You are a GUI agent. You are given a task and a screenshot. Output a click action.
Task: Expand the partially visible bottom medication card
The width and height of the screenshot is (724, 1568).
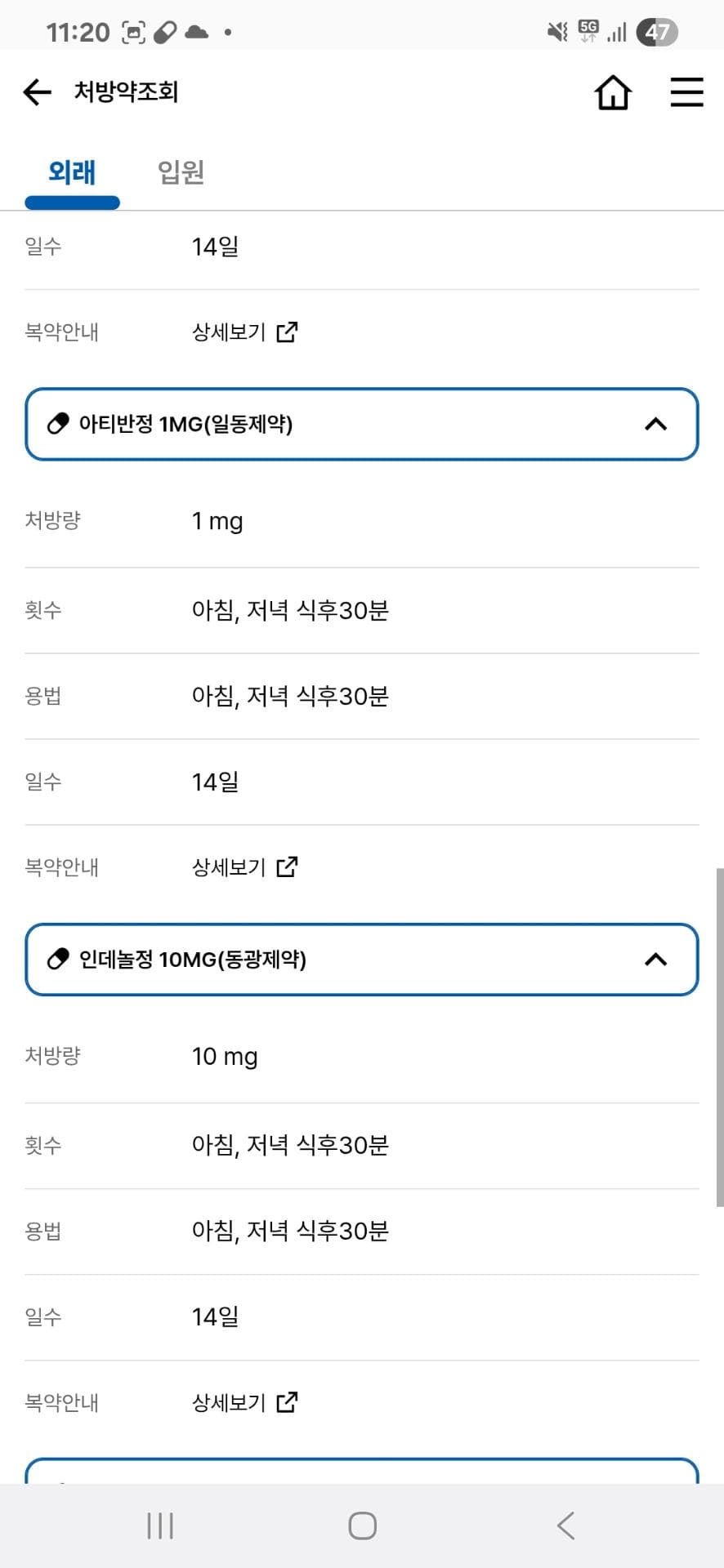[x=362, y=1472]
